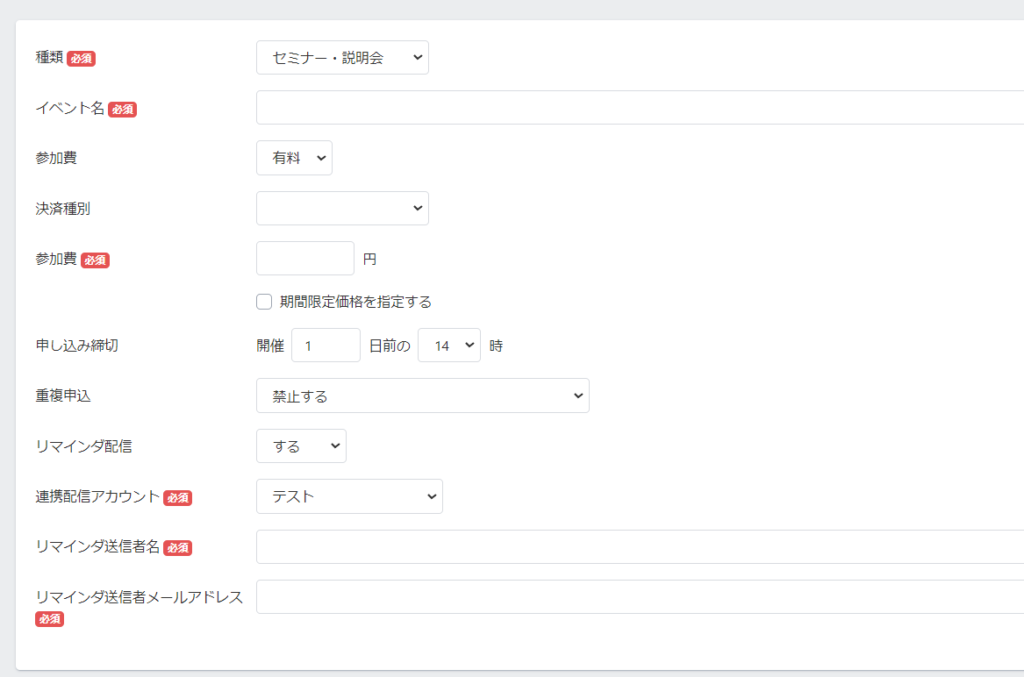
Task: Click the リマインダ配信 label
Action: [84, 446]
